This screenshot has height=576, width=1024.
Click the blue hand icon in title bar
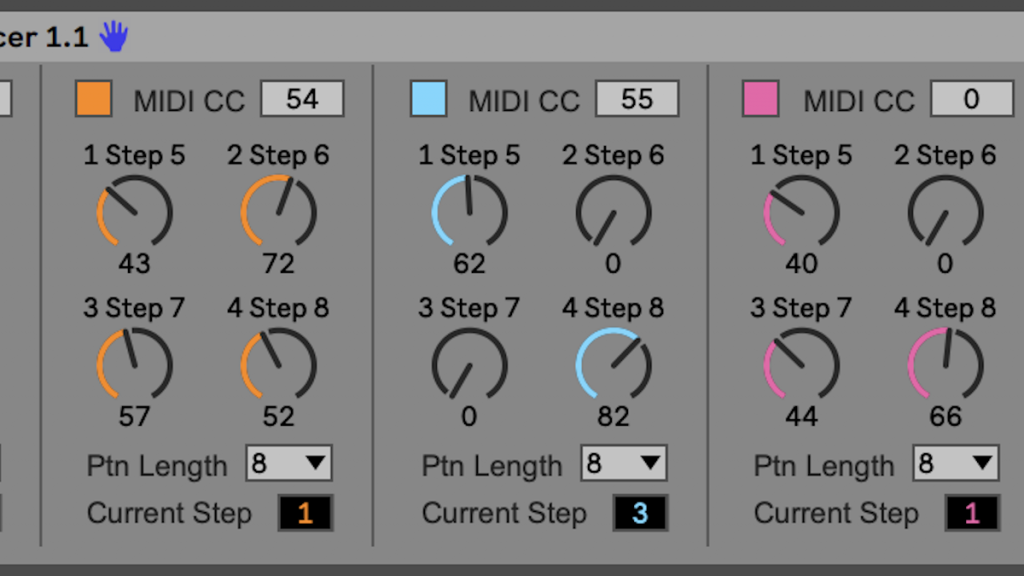(114, 38)
